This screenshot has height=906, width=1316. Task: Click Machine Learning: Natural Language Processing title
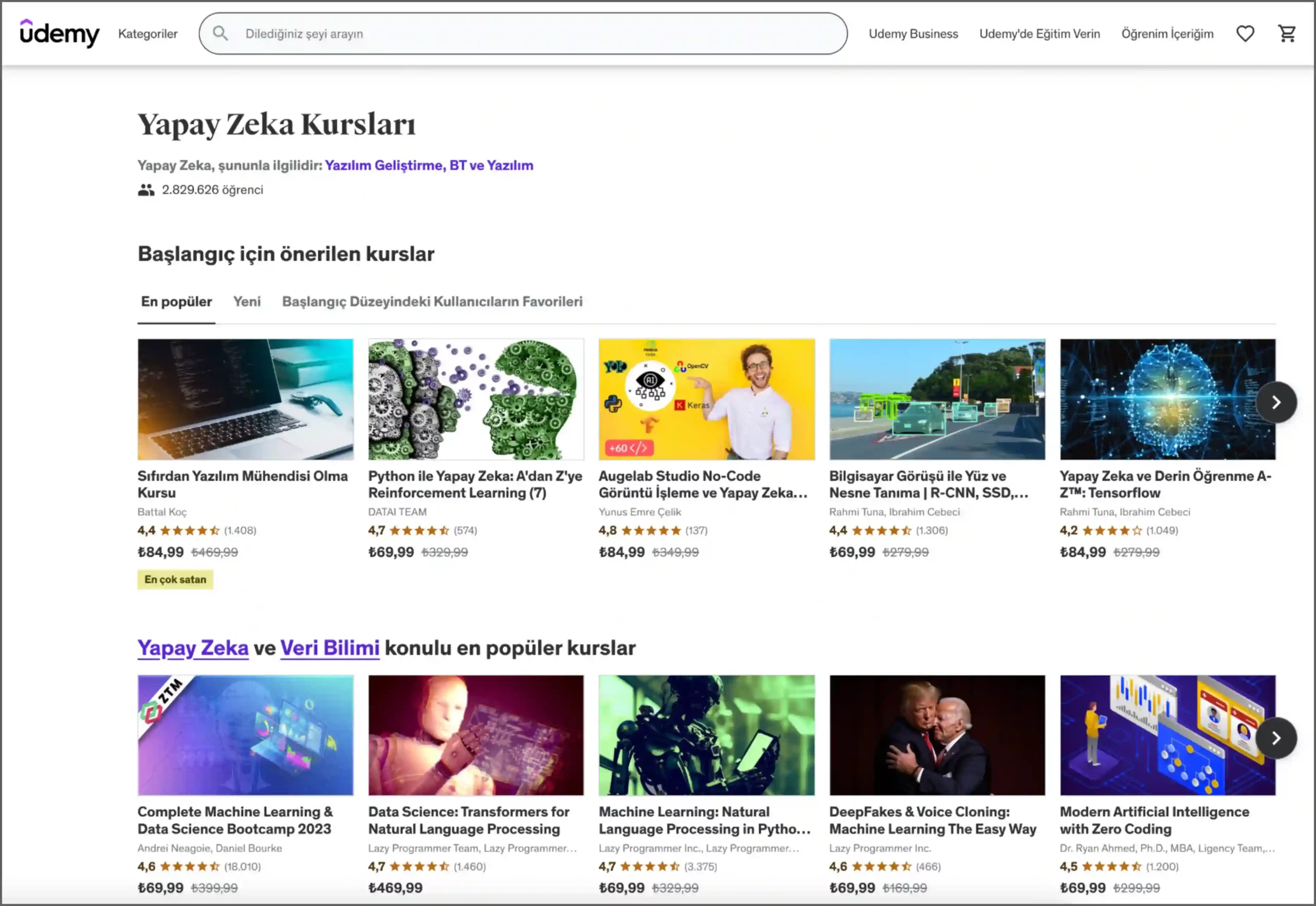(705, 820)
